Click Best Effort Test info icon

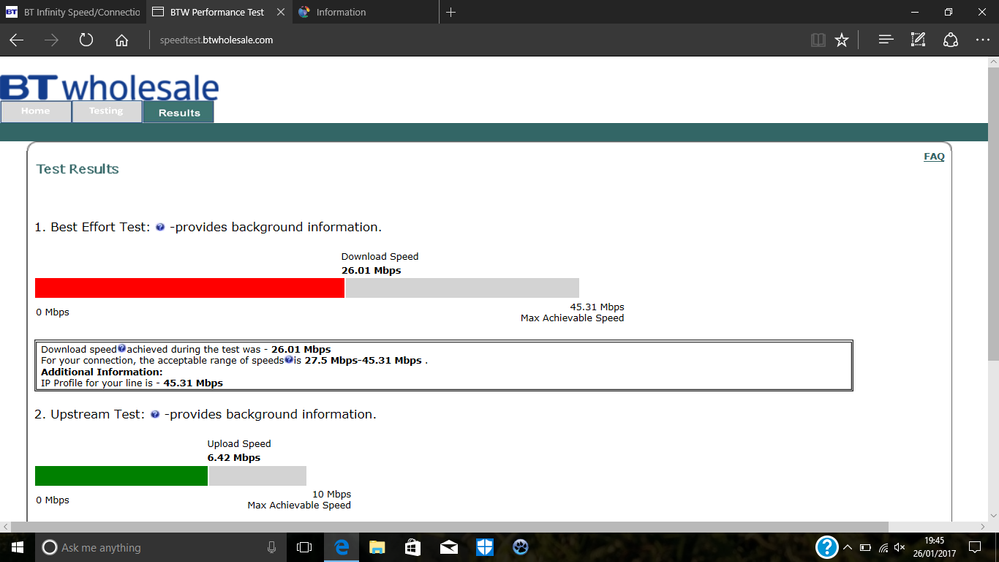(x=160, y=227)
